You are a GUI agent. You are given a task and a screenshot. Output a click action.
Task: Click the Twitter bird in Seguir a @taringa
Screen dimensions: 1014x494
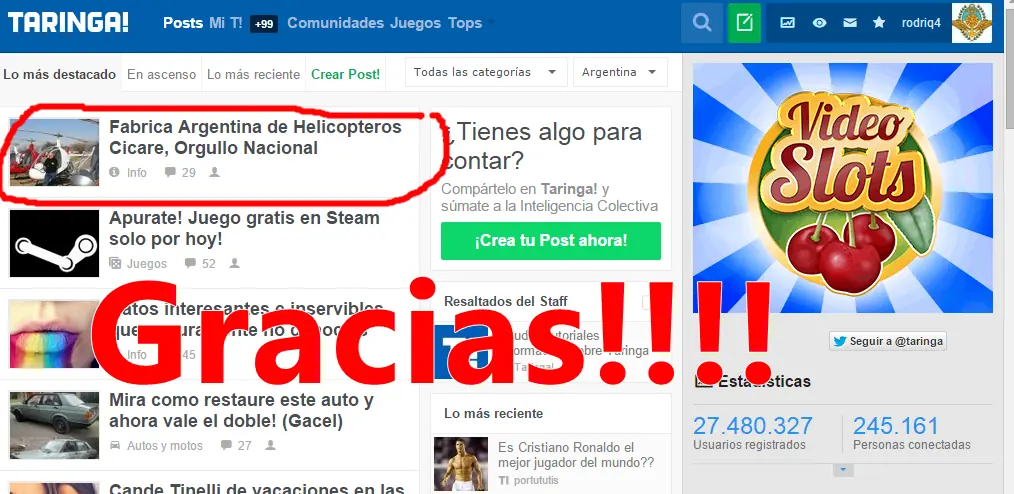click(x=839, y=341)
